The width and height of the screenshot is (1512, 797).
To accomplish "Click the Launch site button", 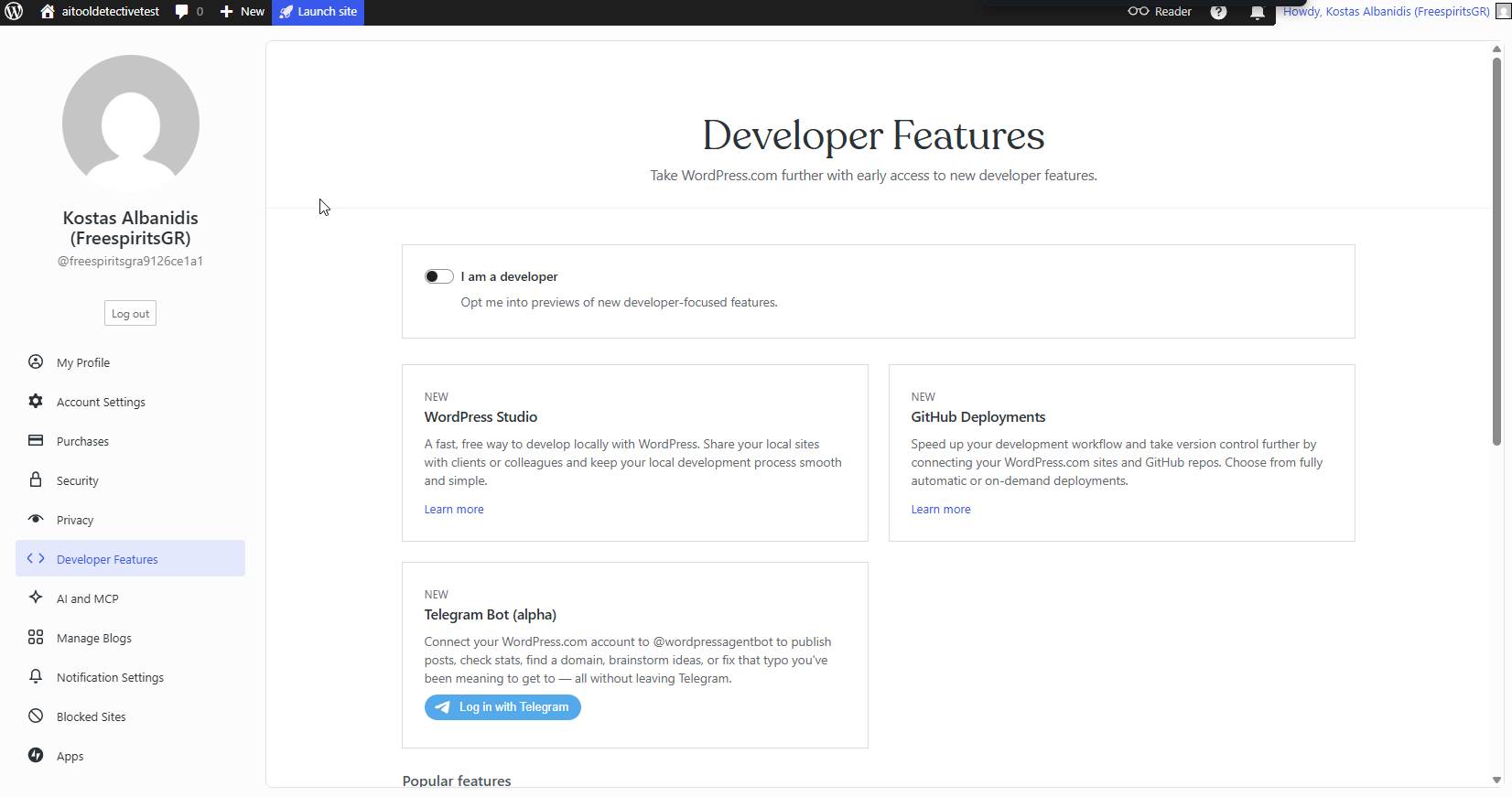I will [318, 12].
